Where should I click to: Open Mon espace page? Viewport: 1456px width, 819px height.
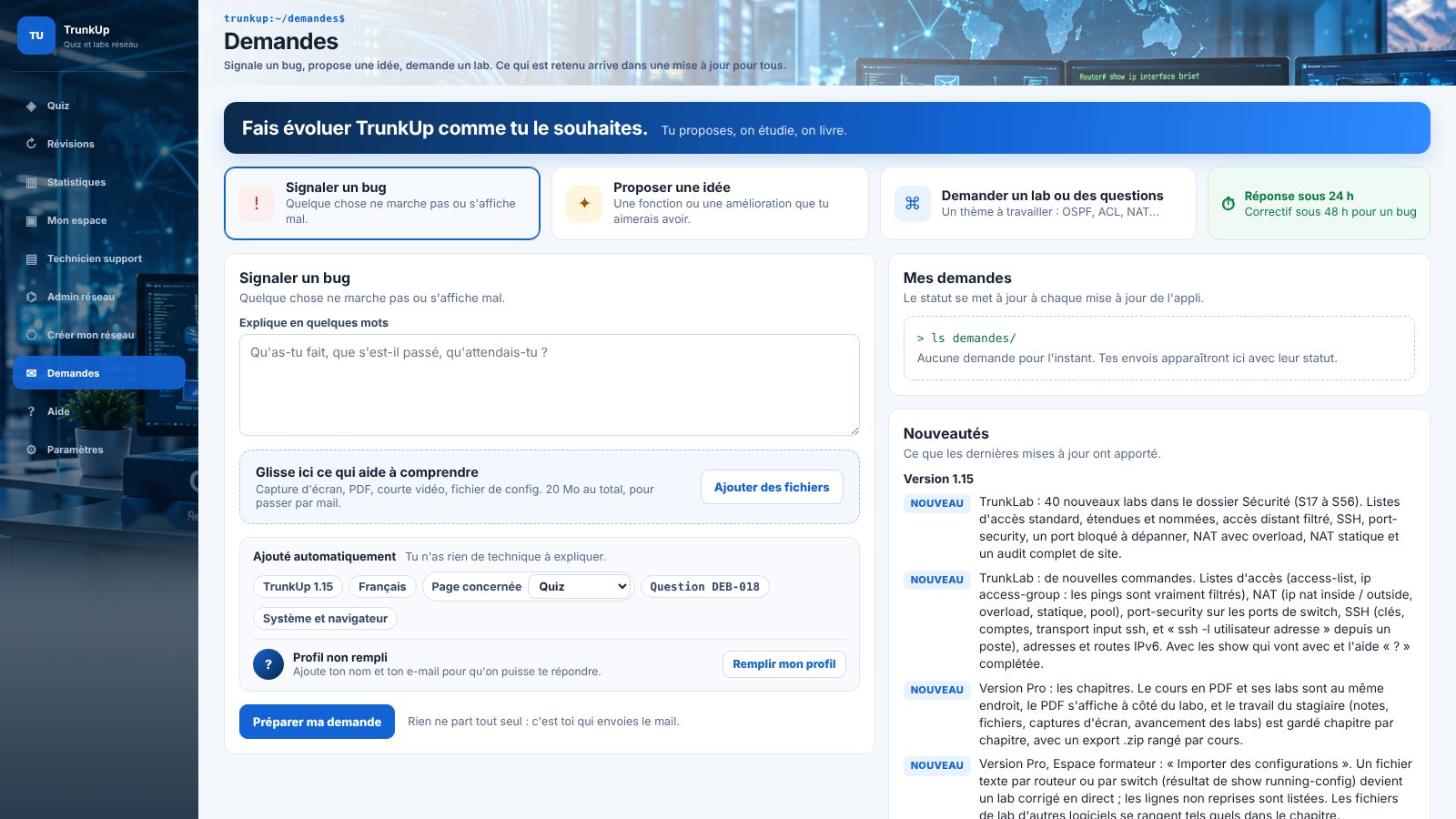click(99, 220)
